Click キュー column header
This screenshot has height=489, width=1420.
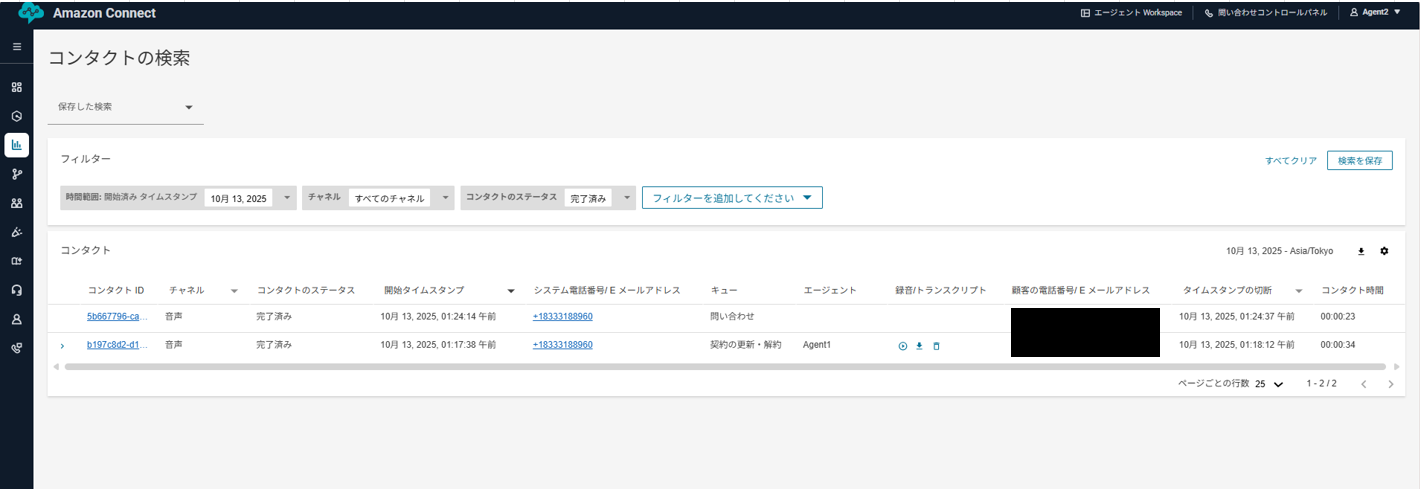coord(724,291)
